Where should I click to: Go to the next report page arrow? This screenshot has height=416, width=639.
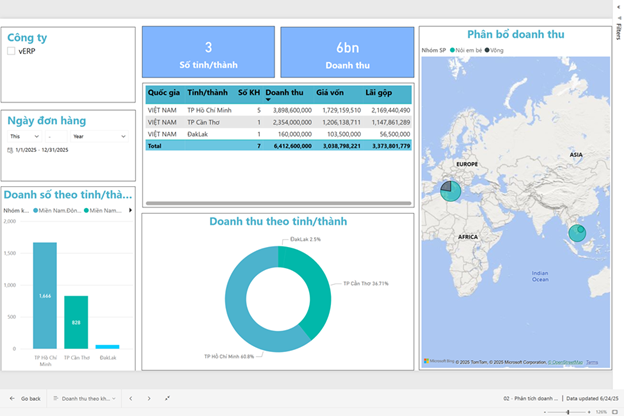click(x=147, y=398)
